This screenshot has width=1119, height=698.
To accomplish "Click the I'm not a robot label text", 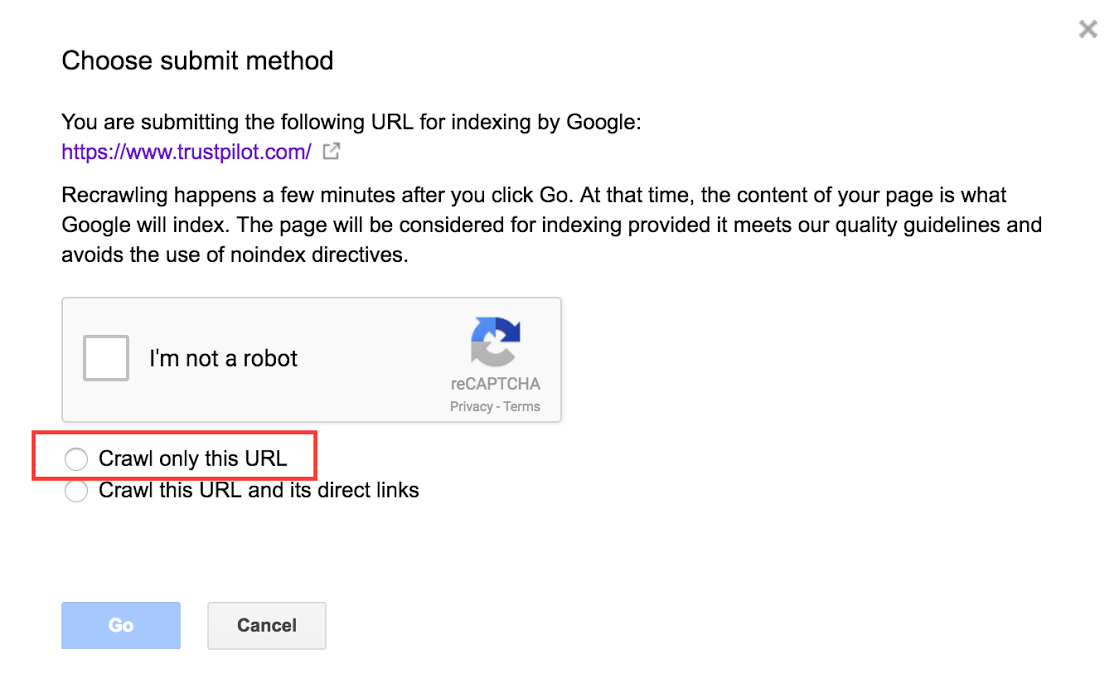I will tap(223, 358).
